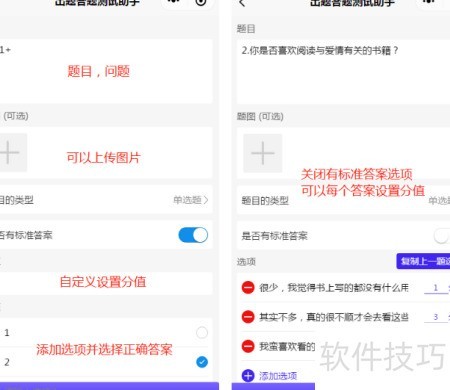The image size is (450, 390).
Task: Click option text 很少，我觉得书上写的都没有什么用
Action: pos(334,287)
